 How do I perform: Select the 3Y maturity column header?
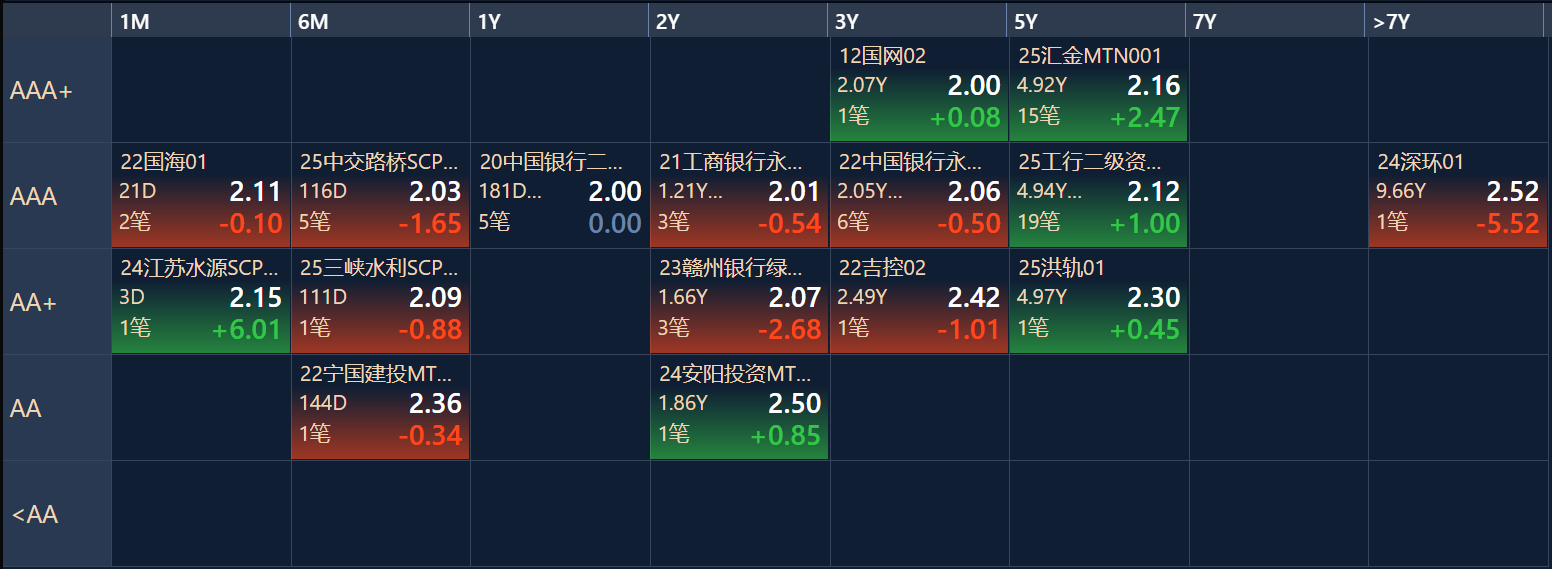click(x=917, y=21)
